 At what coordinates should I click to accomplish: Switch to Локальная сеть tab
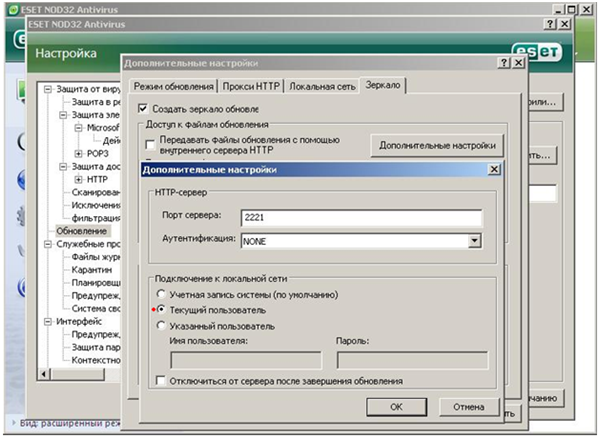tap(322, 86)
